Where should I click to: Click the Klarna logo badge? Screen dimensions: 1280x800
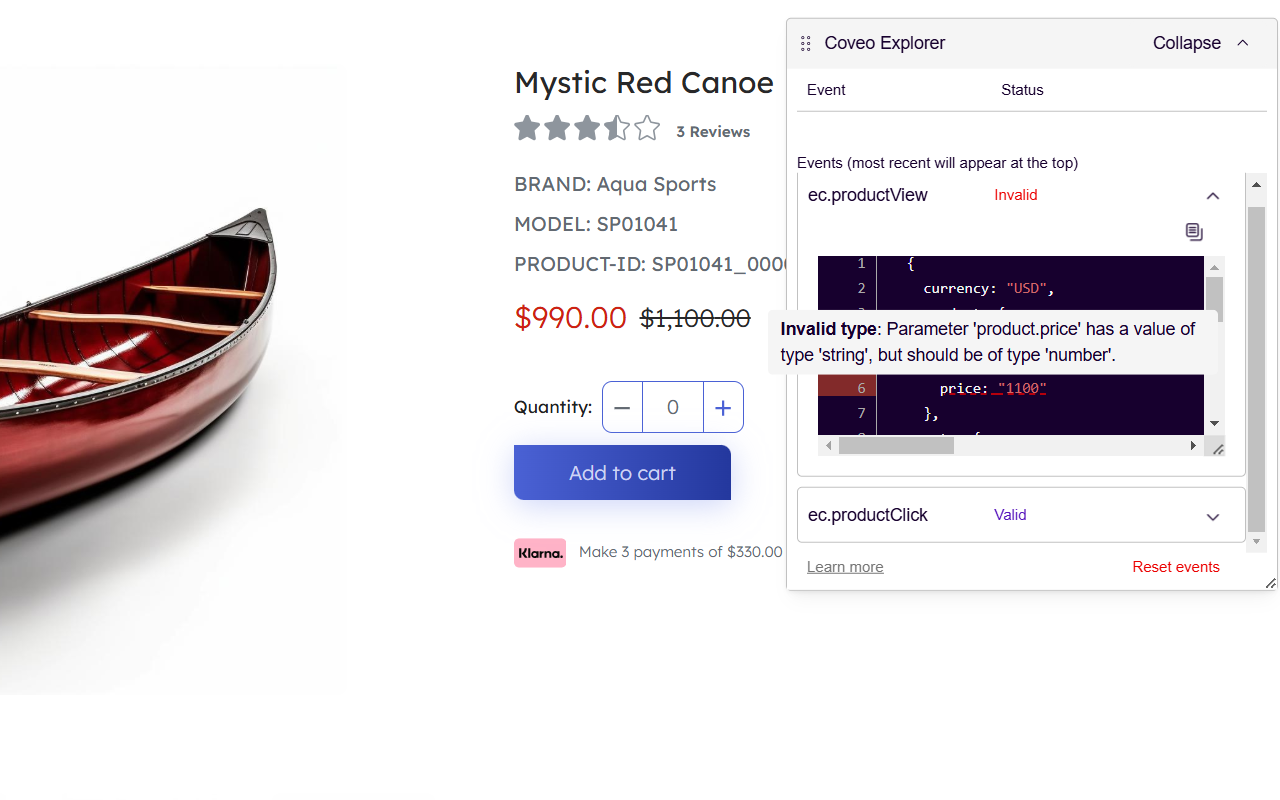[540, 553]
